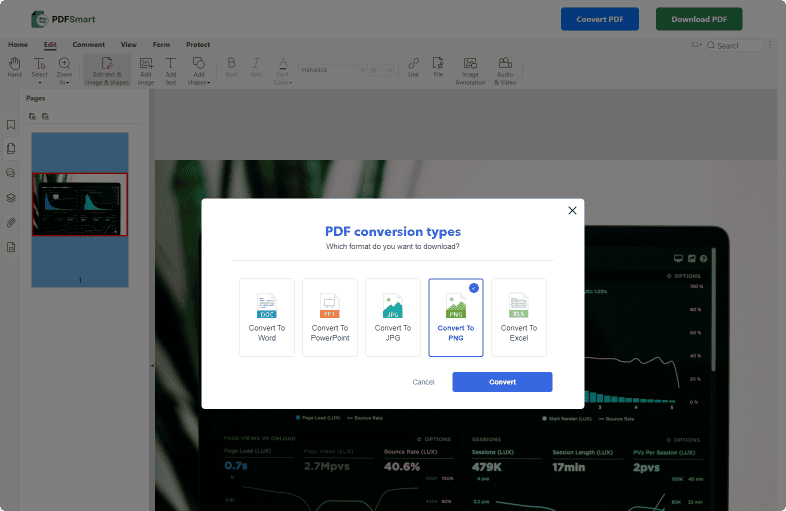
Task: Choose the Convert To PowerPoint option
Action: tap(330, 317)
